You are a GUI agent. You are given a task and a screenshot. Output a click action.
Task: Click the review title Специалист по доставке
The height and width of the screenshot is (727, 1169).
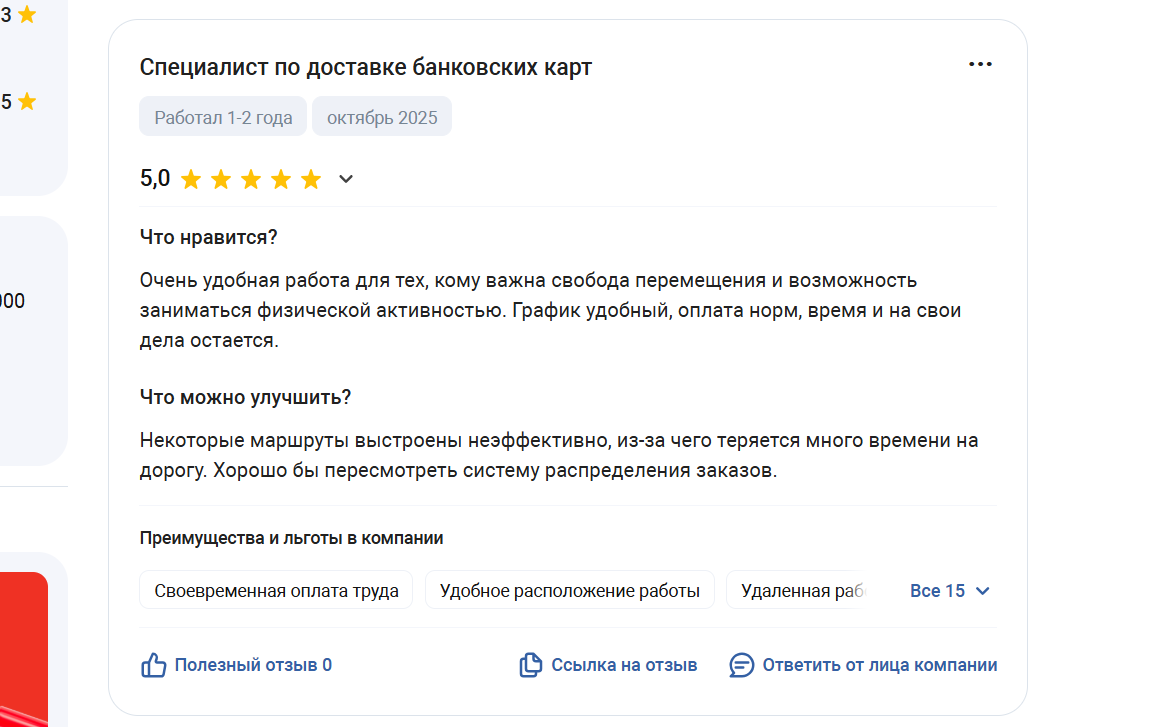pyautogui.click(x=366, y=68)
